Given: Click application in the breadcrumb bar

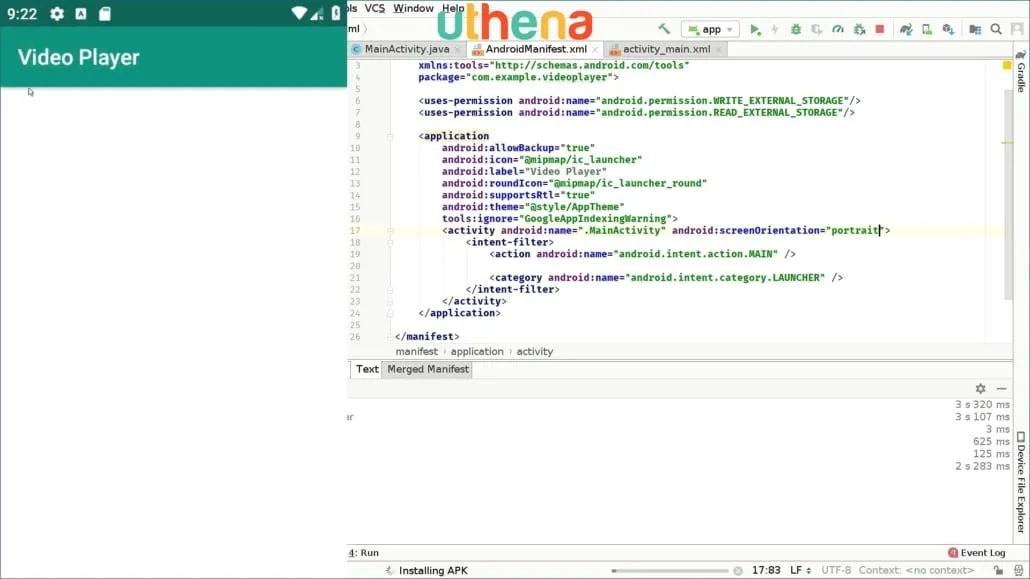Looking at the screenshot, I should coord(477,352).
